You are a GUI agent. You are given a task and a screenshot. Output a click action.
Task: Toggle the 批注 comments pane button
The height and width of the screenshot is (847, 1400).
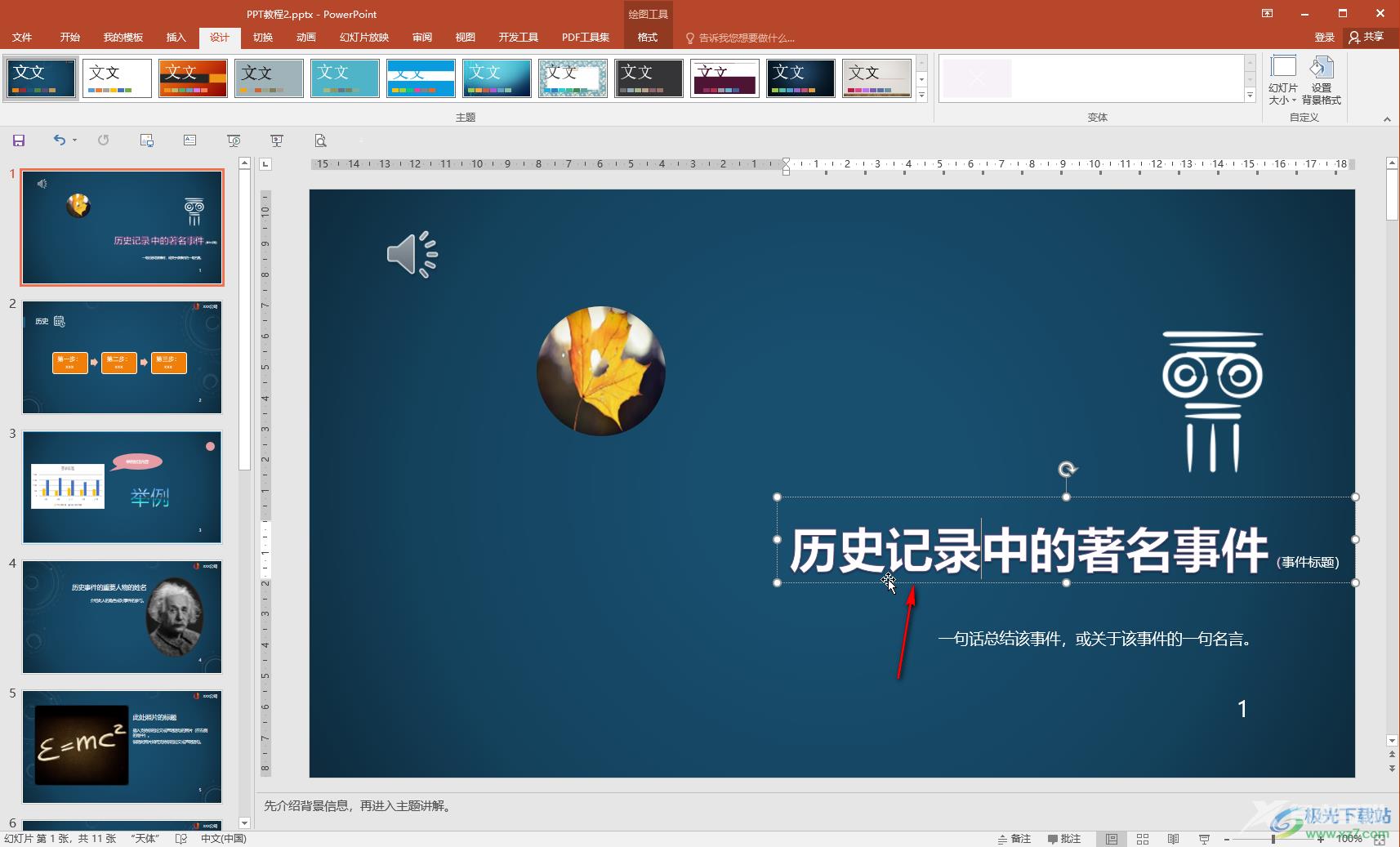1064,839
